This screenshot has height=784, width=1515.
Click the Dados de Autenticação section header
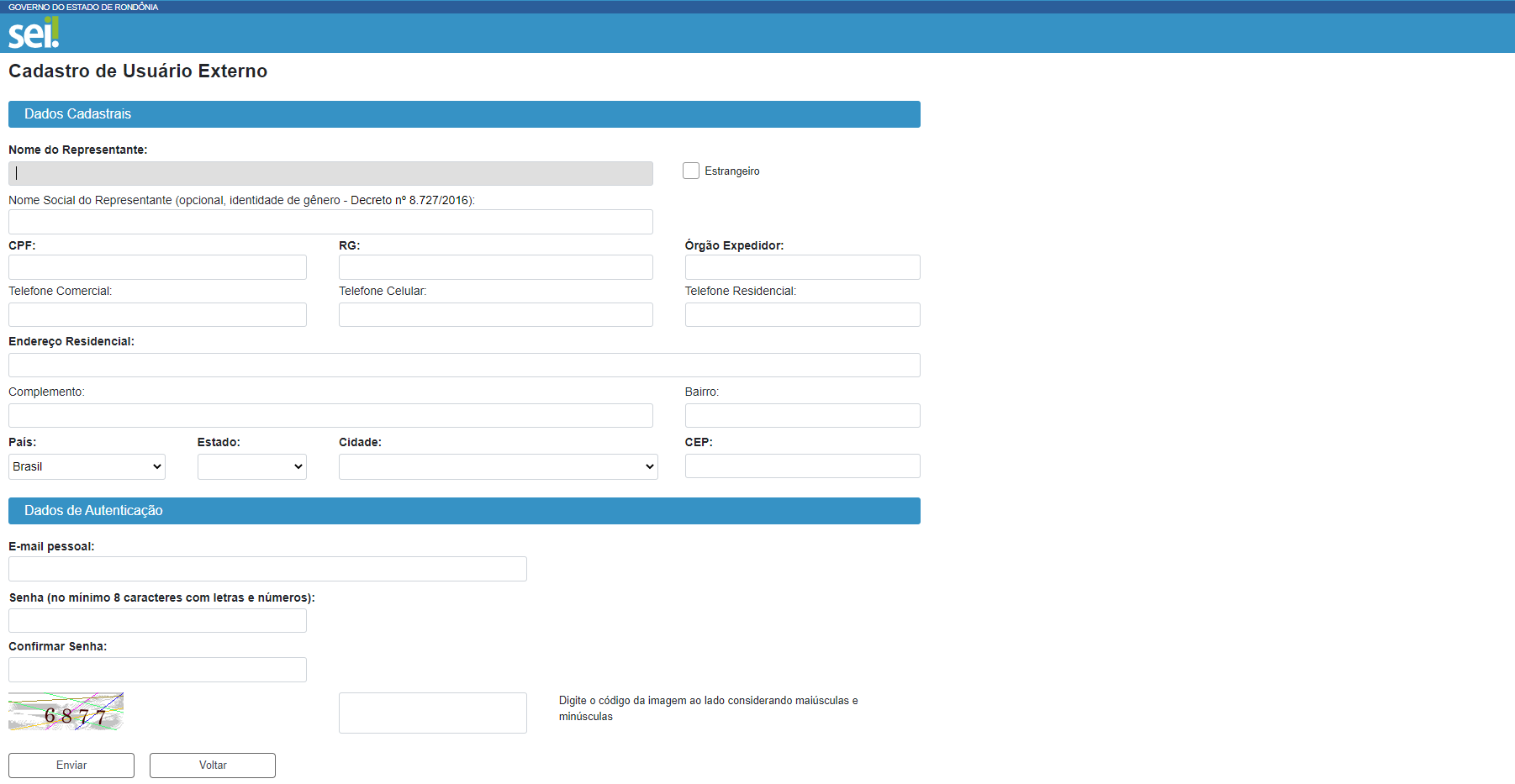pos(463,510)
